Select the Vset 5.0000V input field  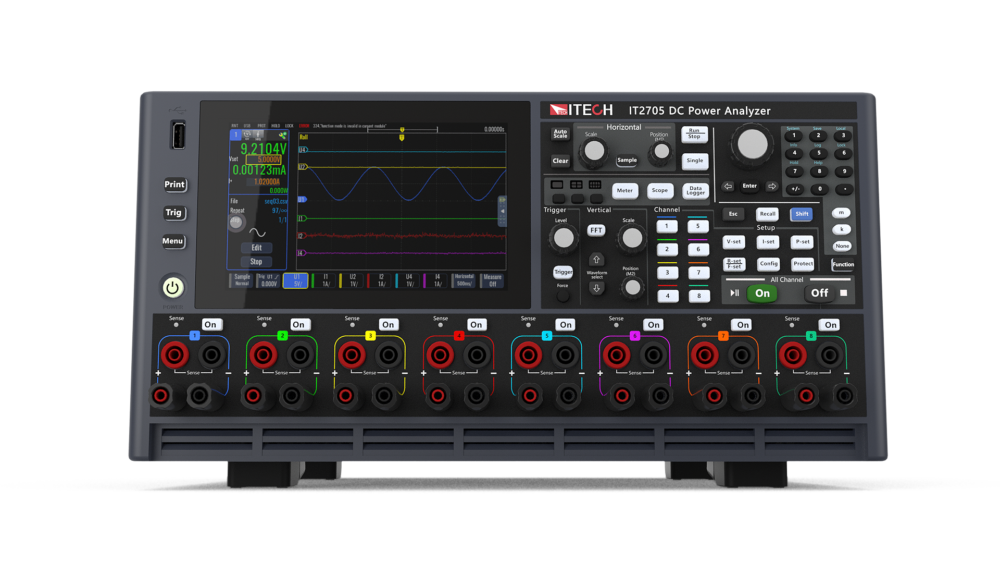[263, 159]
